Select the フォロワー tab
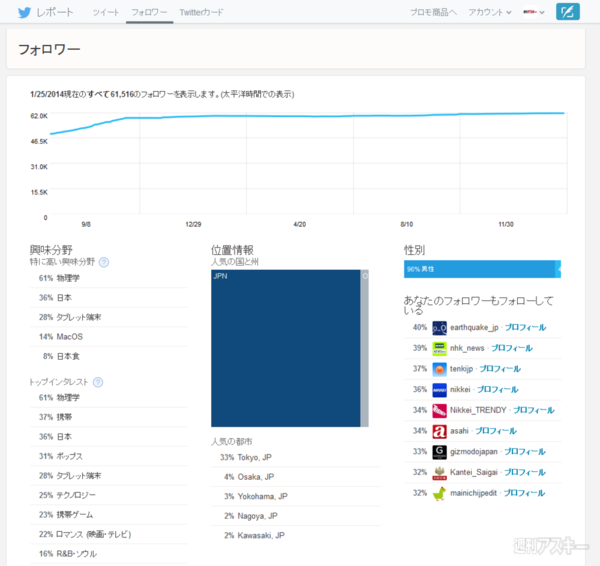The image size is (600, 566). click(x=149, y=12)
